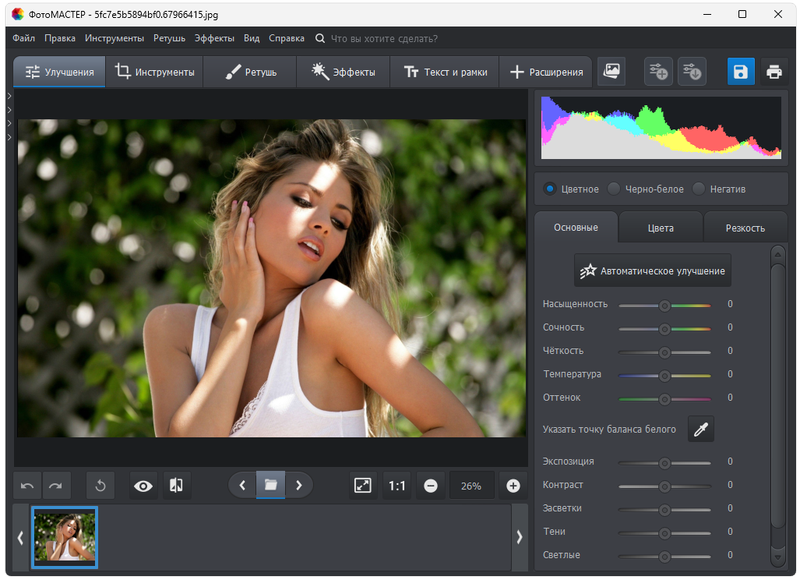The width and height of the screenshot is (800, 580).
Task: Click the print icon
Action: pos(774,72)
